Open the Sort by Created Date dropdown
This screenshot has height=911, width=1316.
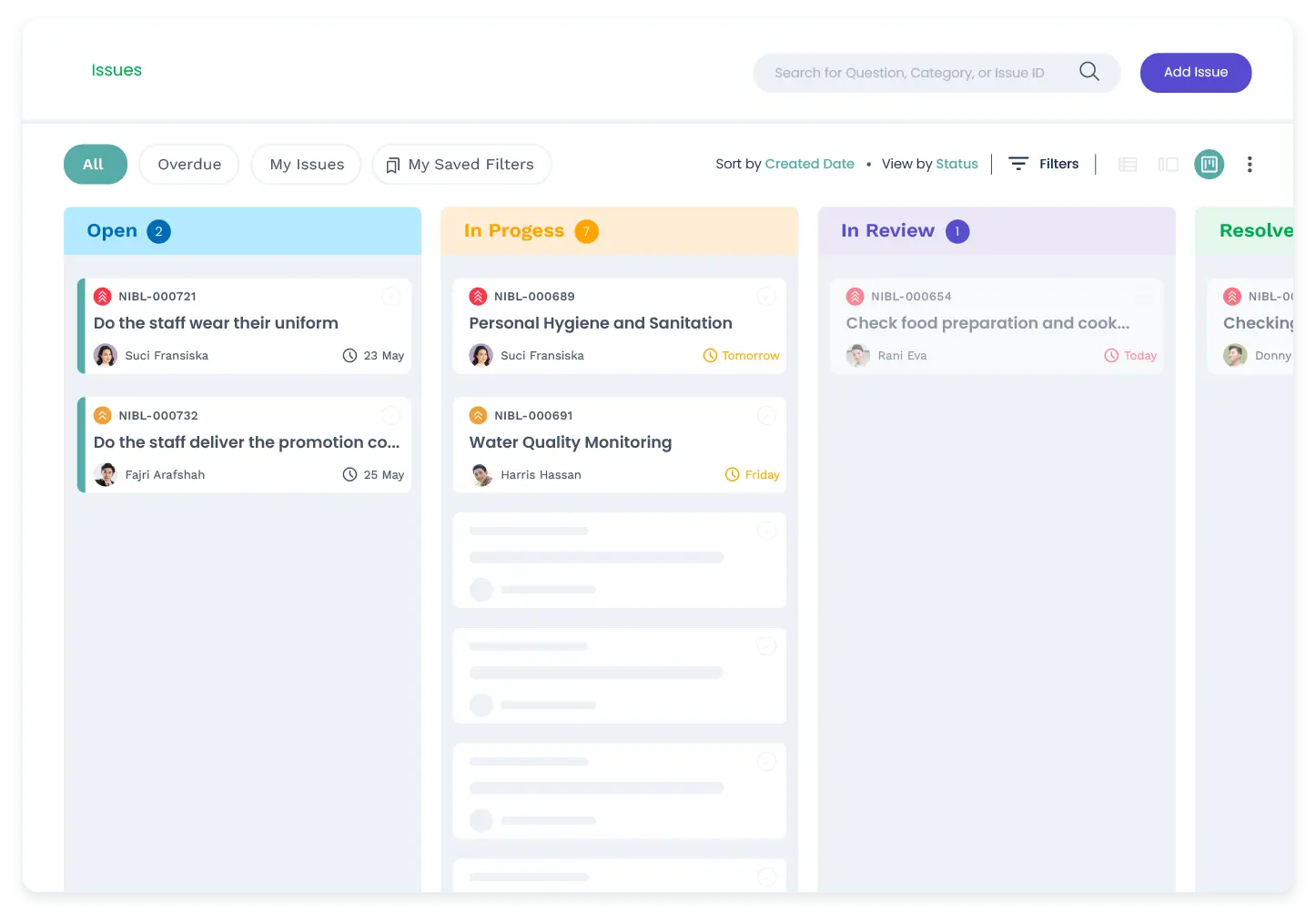tap(808, 164)
